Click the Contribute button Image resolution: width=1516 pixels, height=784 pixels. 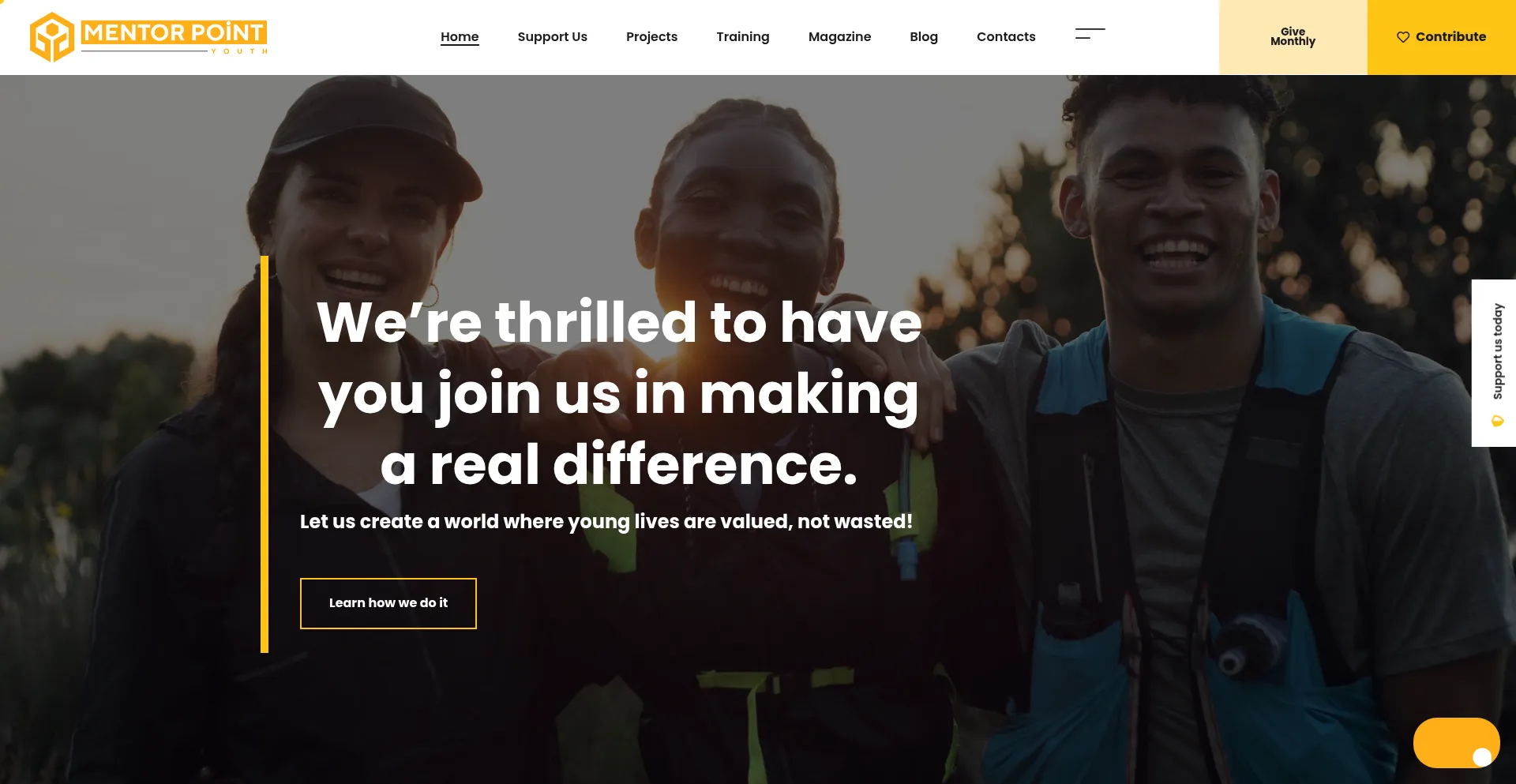point(1442,37)
